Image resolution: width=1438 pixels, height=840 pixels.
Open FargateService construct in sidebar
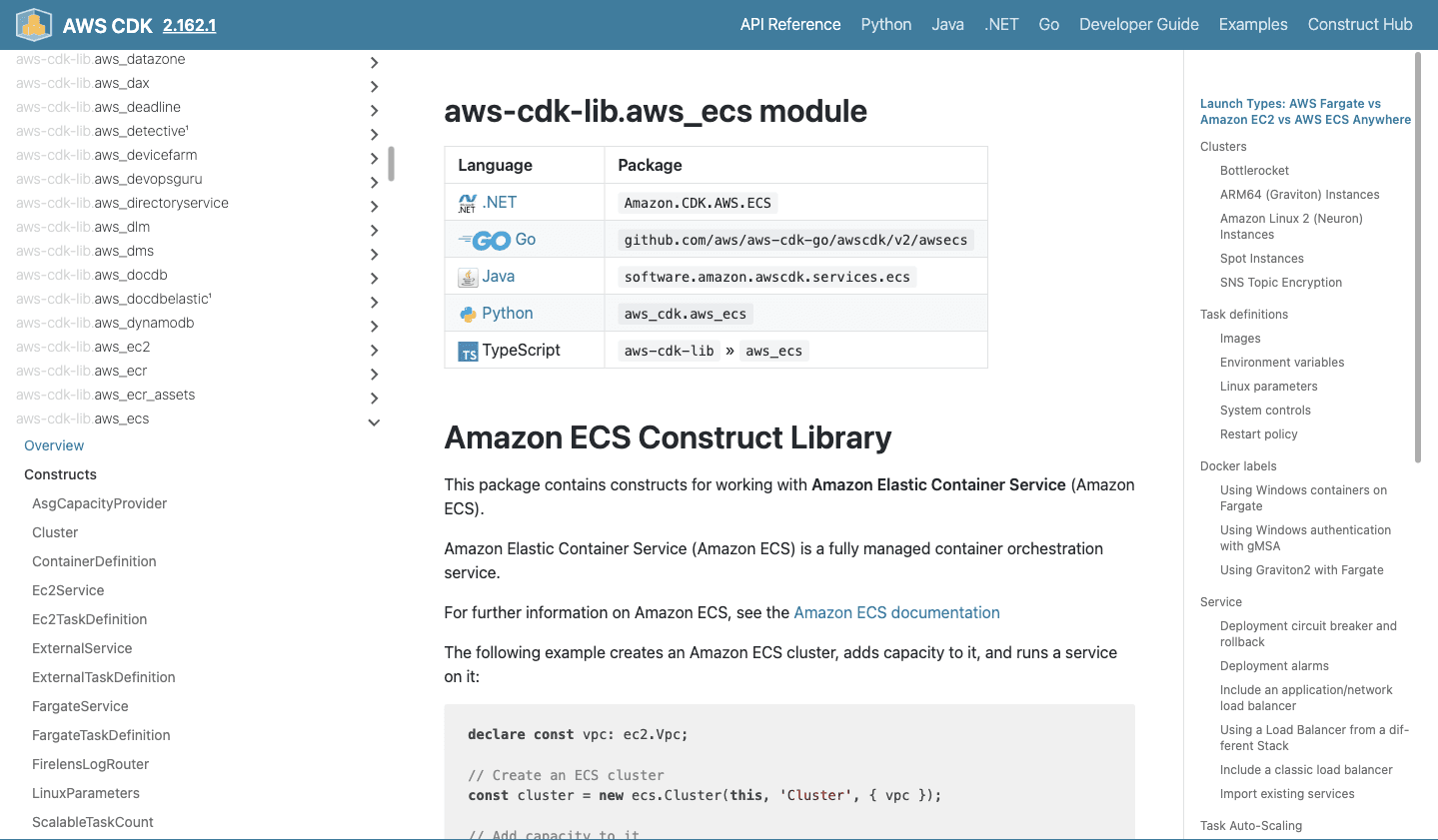point(80,707)
